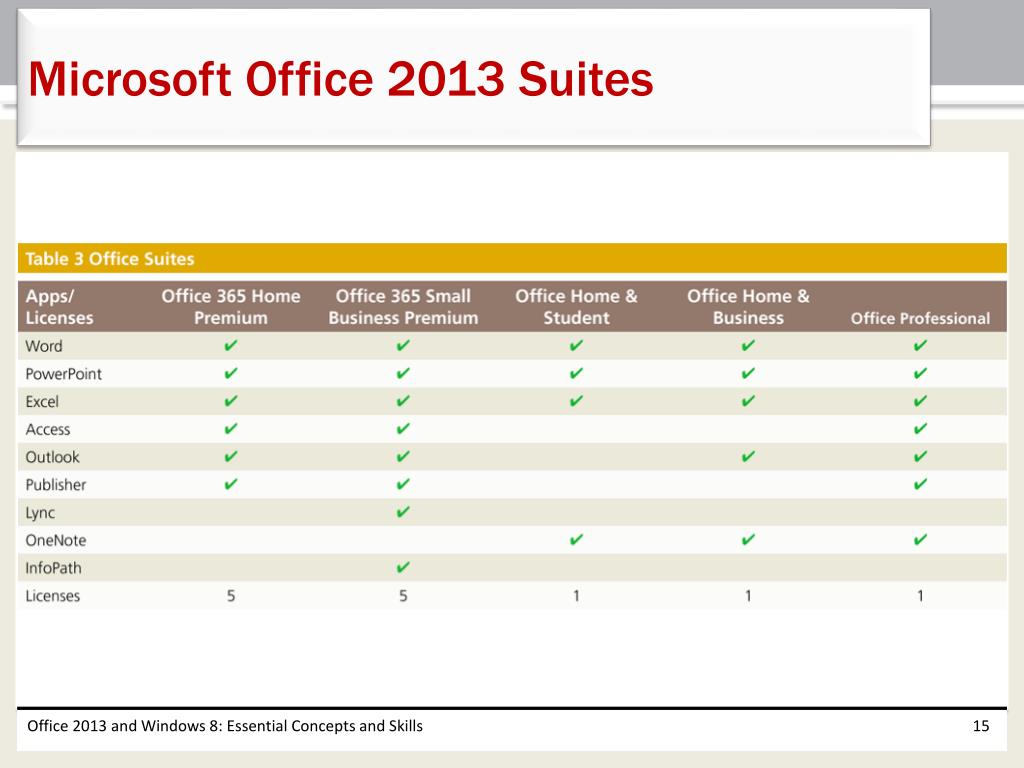Click the slide title Microsoft Office 2013 Suites
This screenshot has width=1024, height=768.
coord(340,79)
